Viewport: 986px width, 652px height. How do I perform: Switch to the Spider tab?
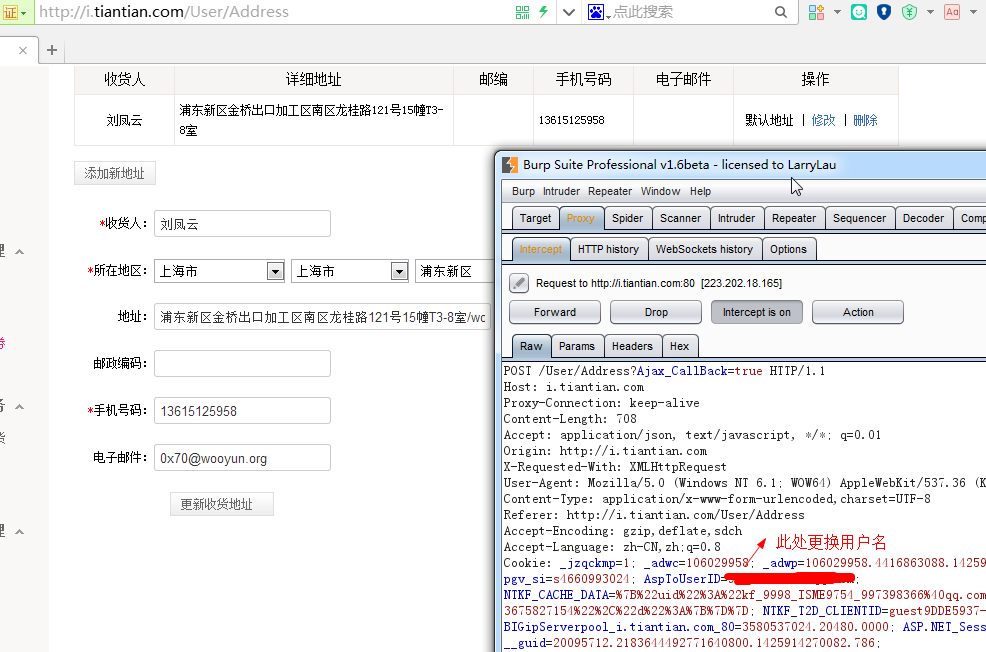628,218
